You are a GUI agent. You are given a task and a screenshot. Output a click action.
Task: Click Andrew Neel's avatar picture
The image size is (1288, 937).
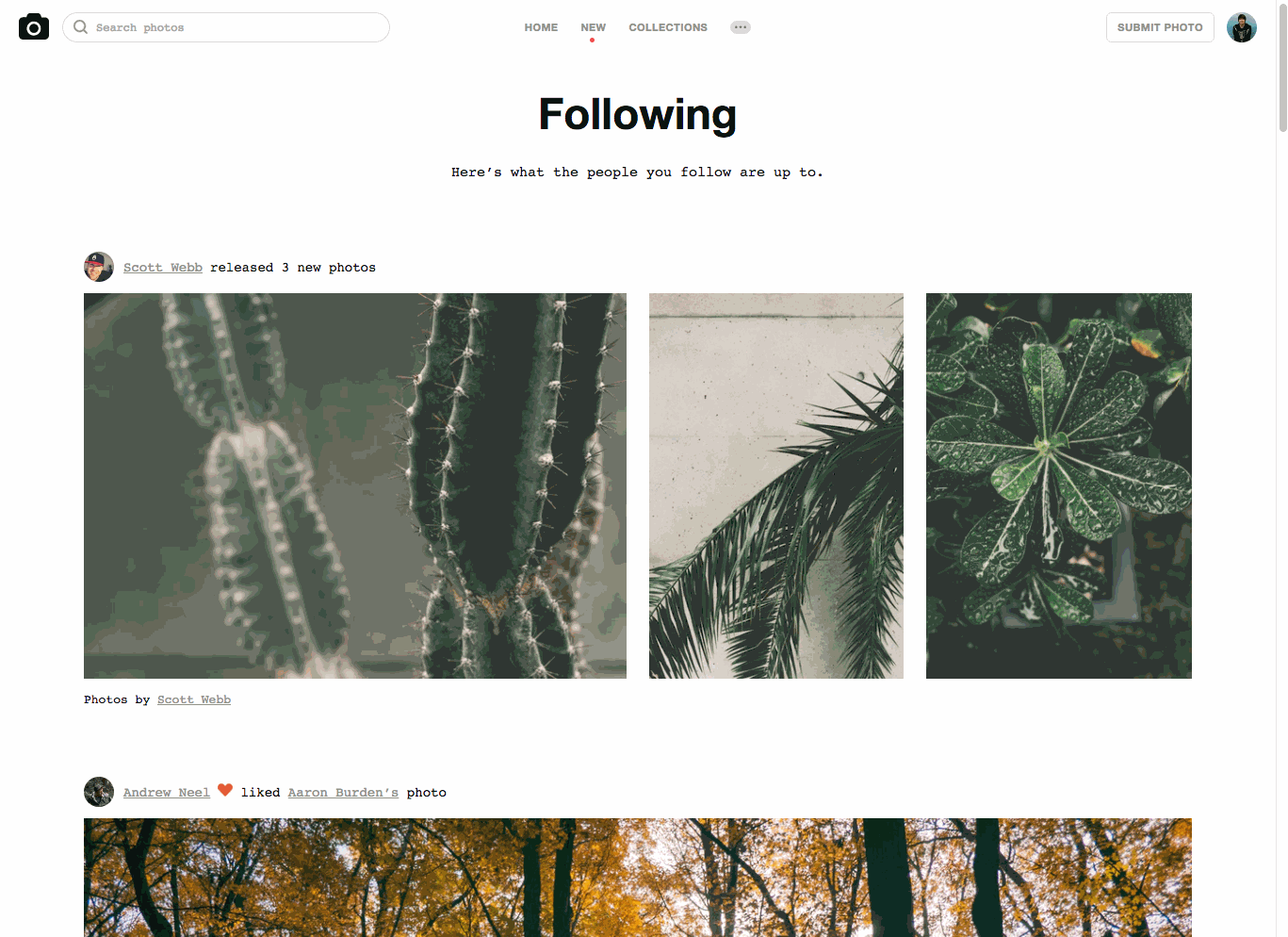pyautogui.click(x=99, y=792)
